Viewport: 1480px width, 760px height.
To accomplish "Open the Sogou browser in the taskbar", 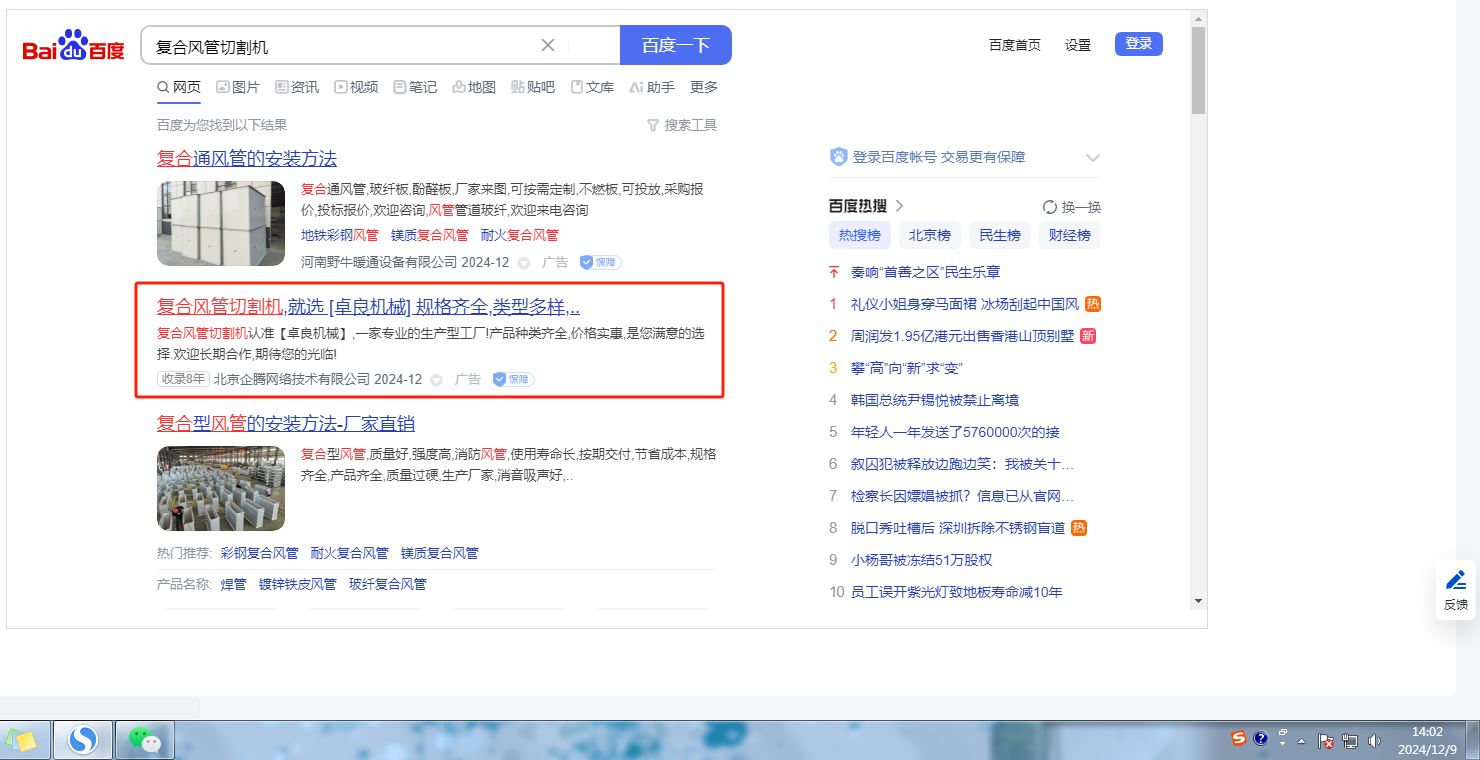I will point(83,740).
